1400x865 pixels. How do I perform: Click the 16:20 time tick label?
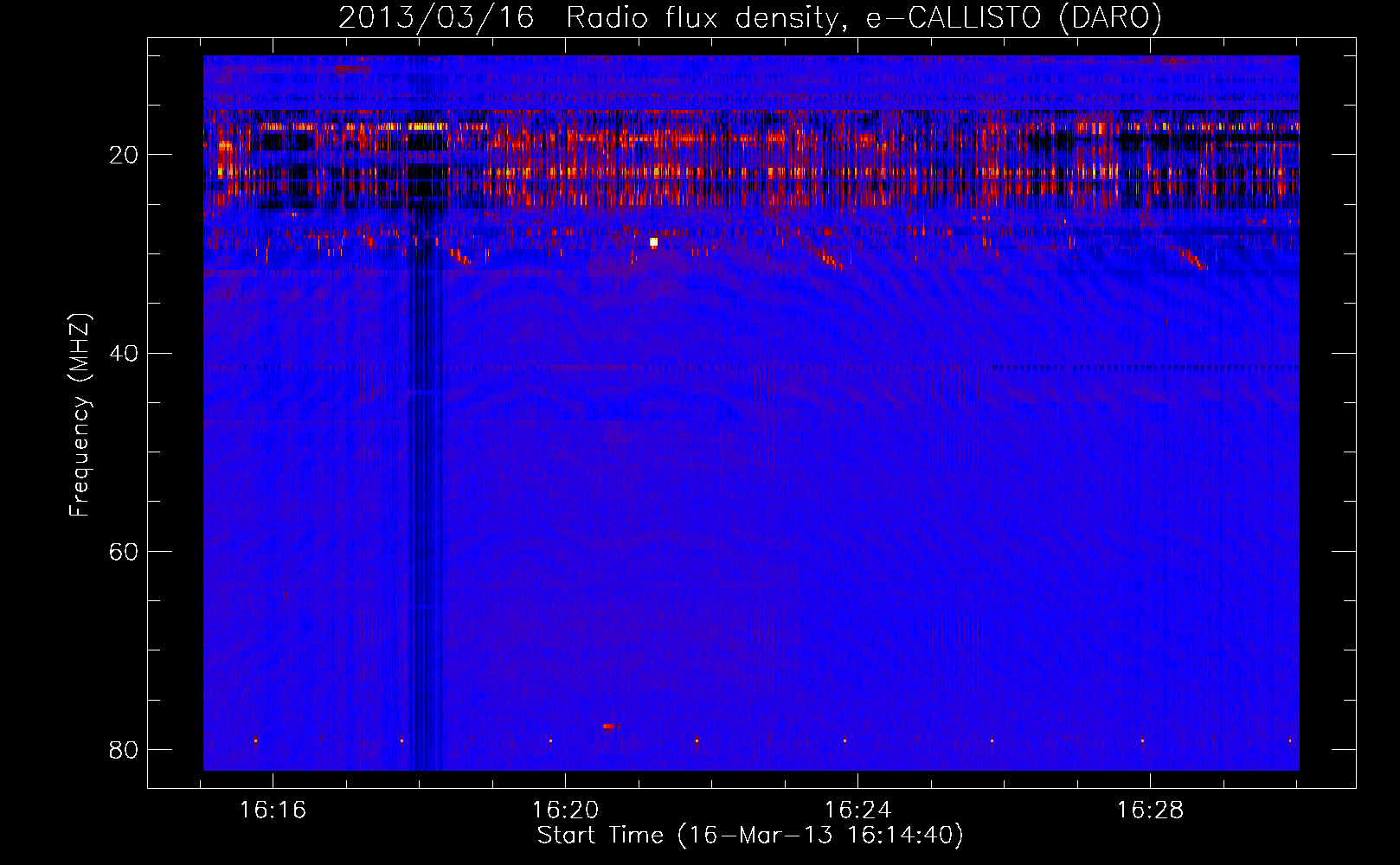point(566,810)
